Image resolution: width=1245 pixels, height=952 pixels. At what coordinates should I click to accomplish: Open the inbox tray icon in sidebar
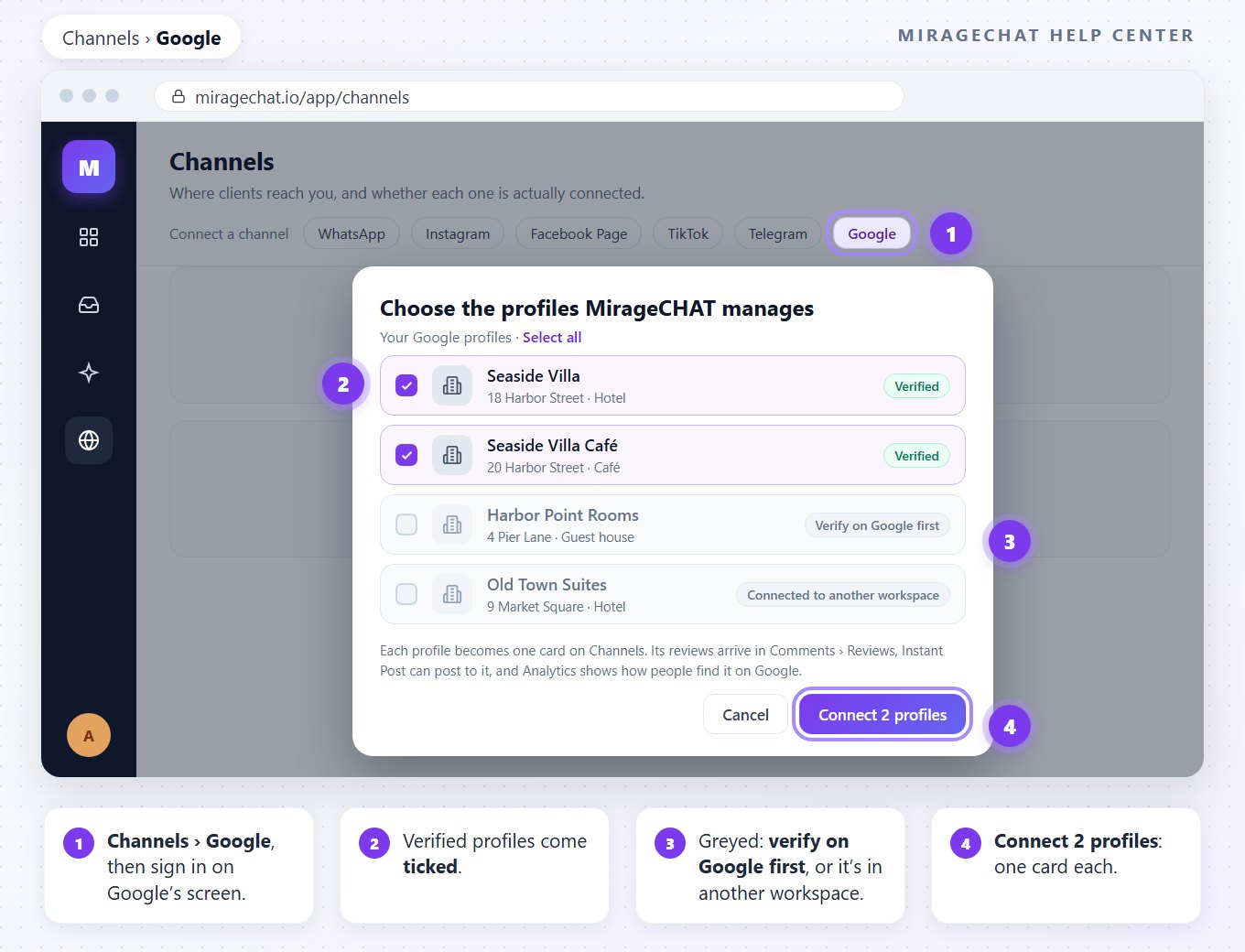(x=89, y=305)
